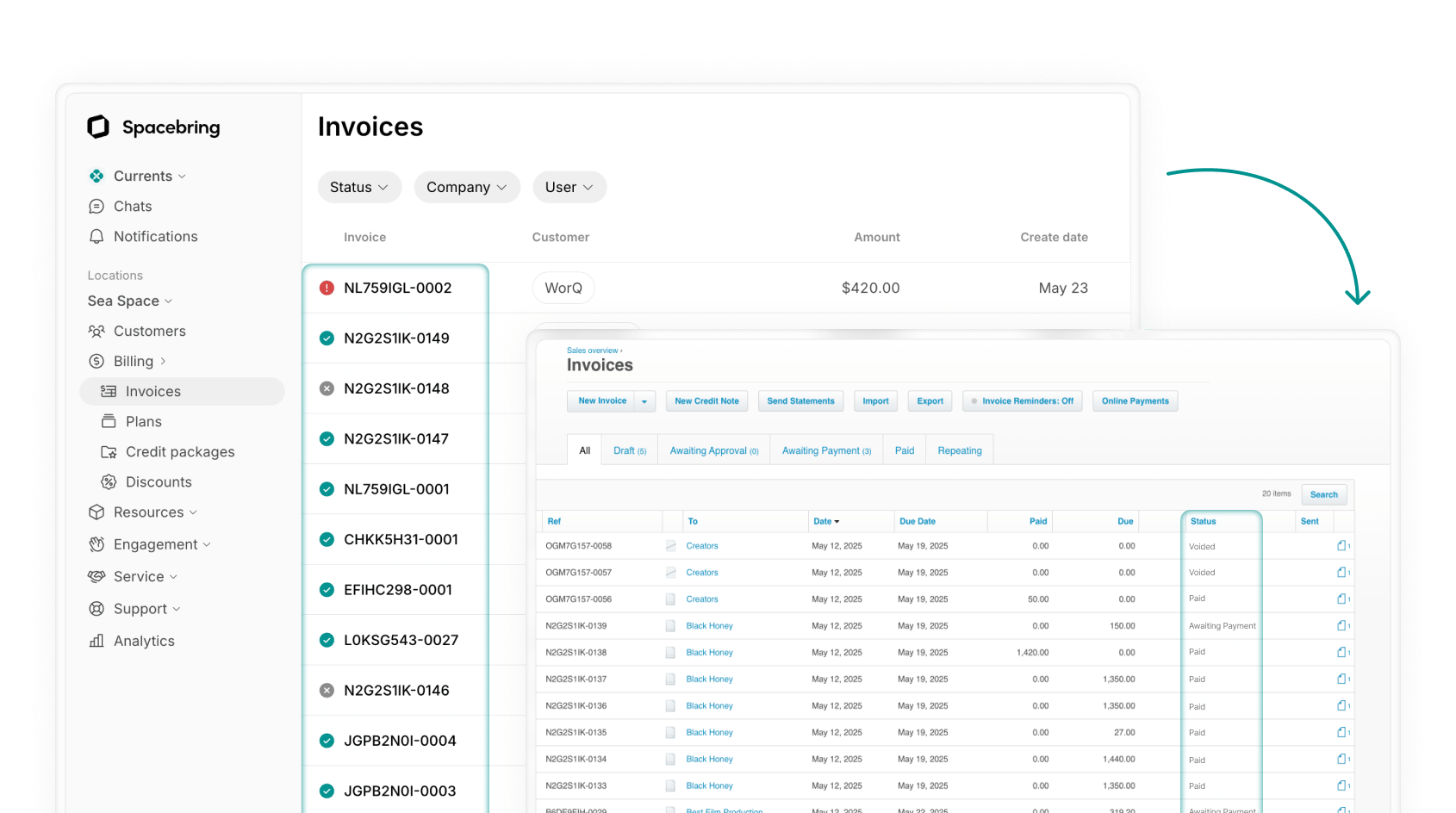Switch to the All tab
1456x813 pixels.
(585, 450)
